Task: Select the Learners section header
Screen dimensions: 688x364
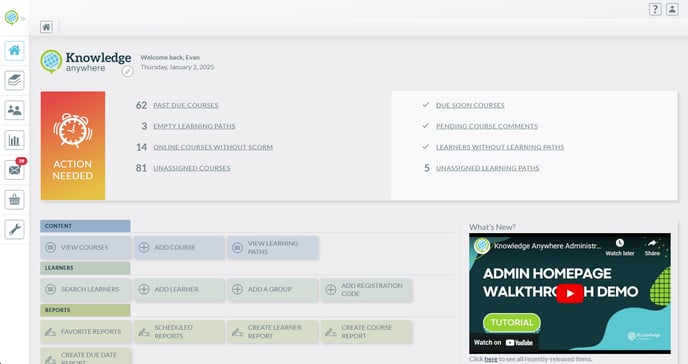Action: tap(85, 268)
